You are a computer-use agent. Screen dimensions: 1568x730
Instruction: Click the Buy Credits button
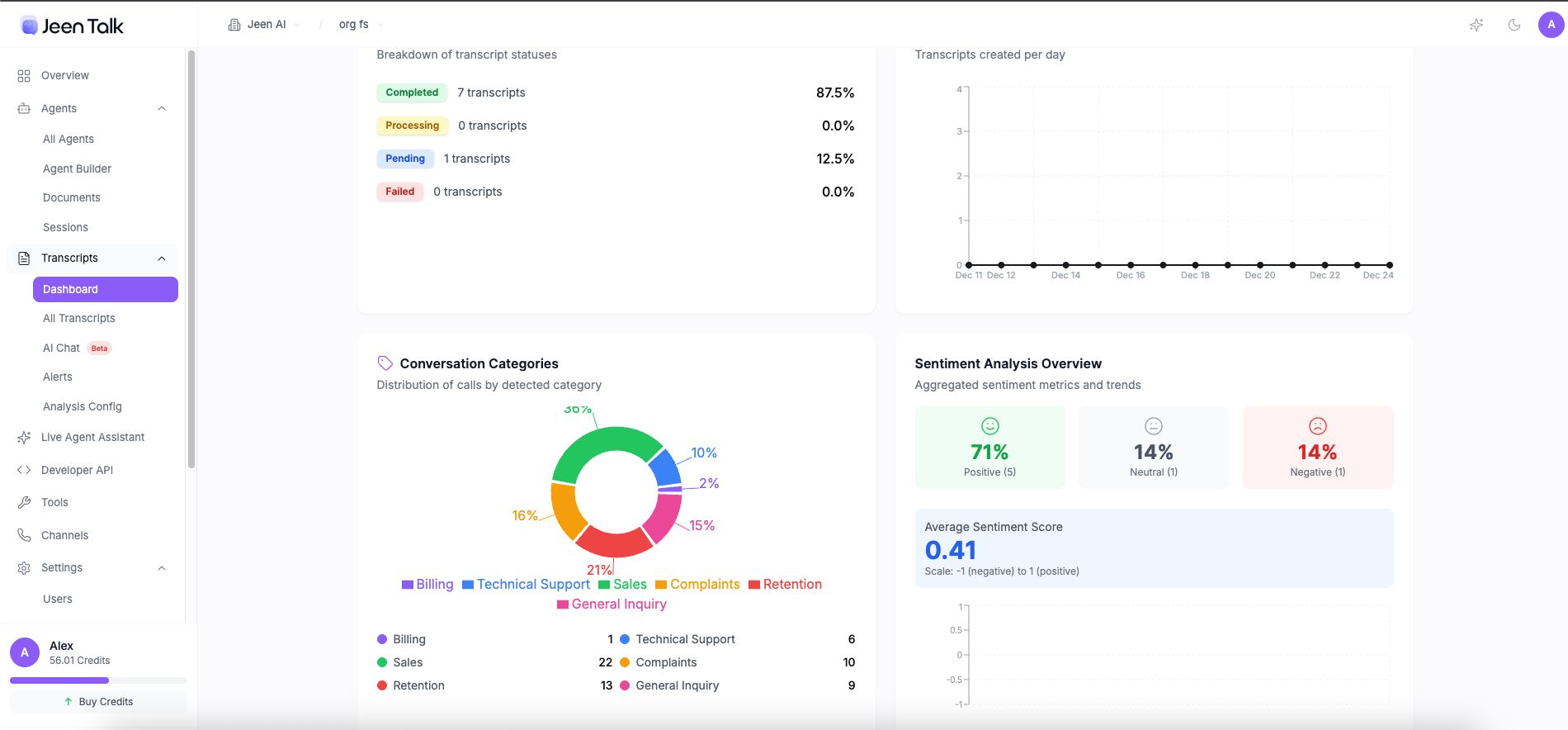click(98, 702)
